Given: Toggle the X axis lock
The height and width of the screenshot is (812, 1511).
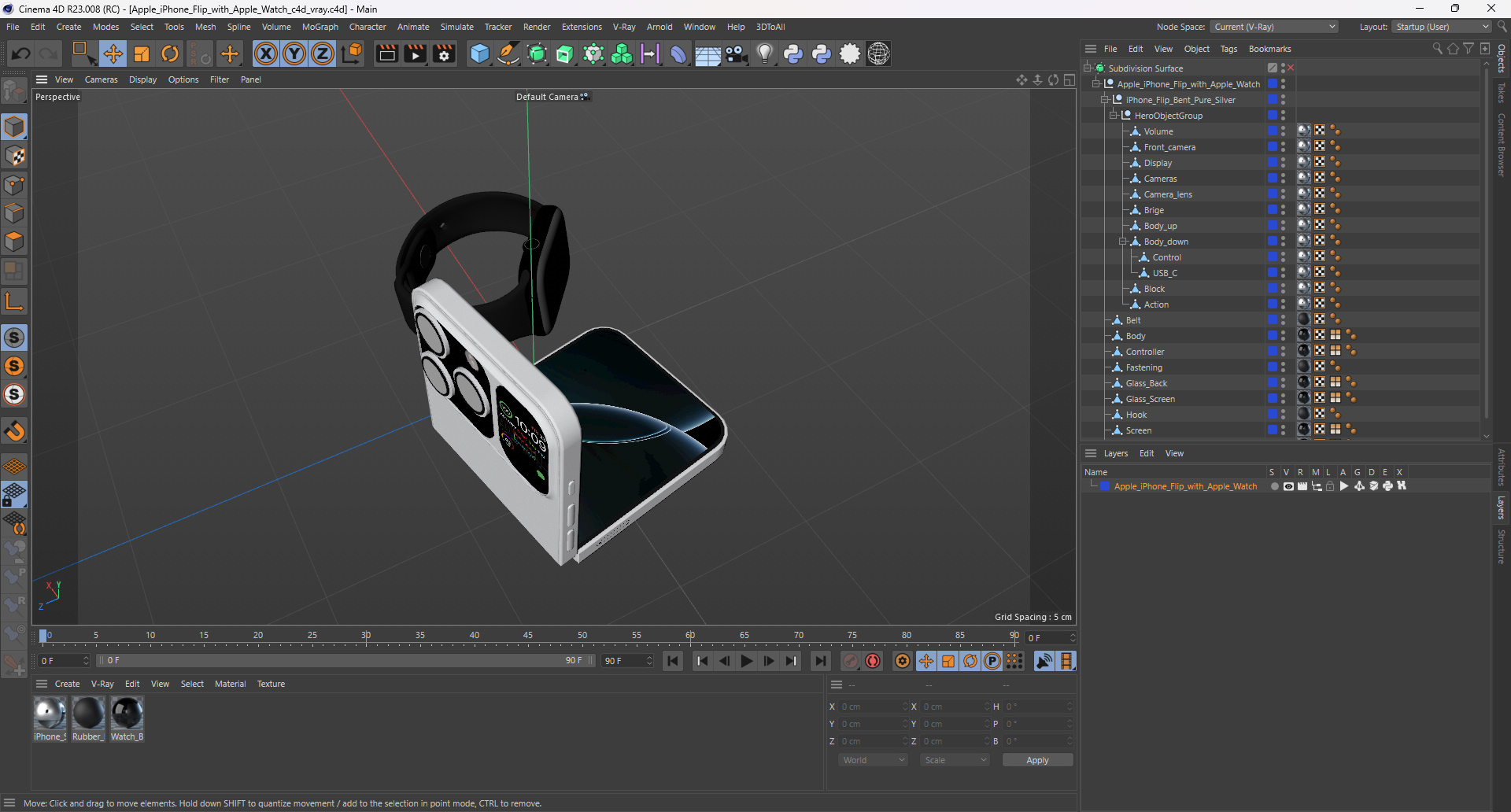Looking at the screenshot, I should (266, 54).
